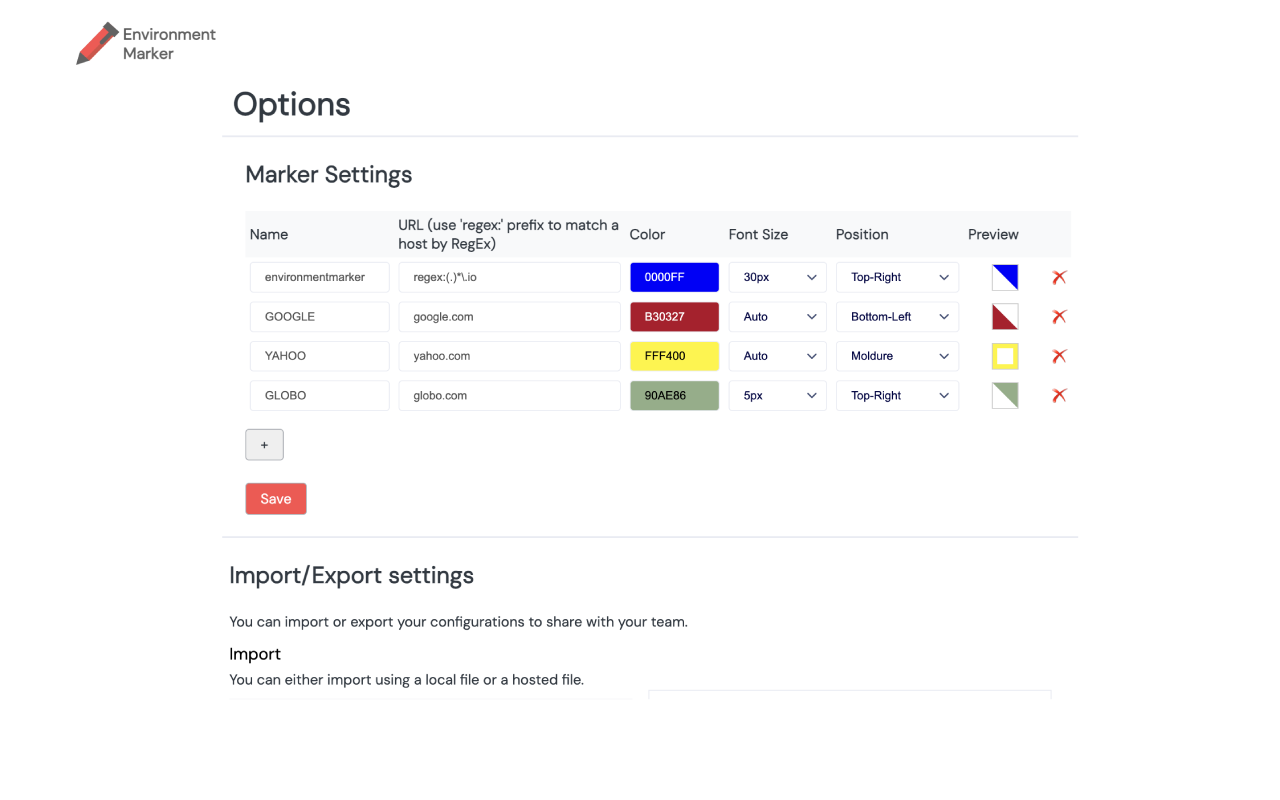
Task: Remove the GOOGLE marker row
Action: 1059,317
